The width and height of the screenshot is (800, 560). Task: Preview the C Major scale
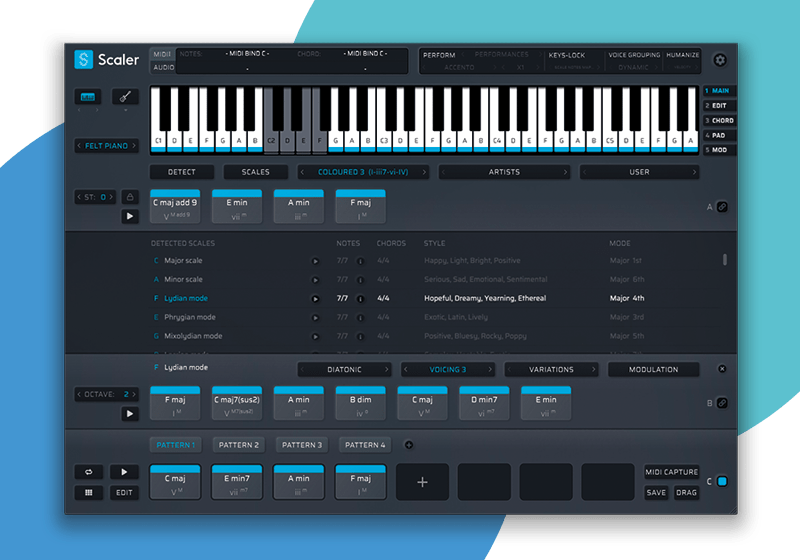tap(315, 261)
